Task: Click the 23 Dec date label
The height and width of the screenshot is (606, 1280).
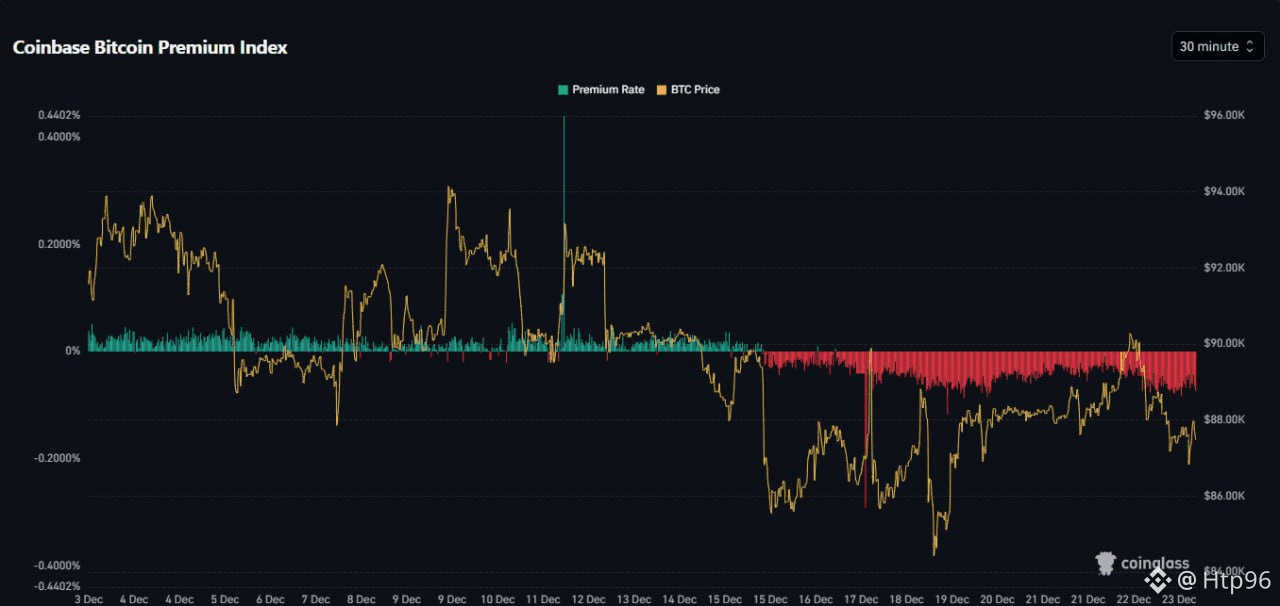Action: [1178, 600]
